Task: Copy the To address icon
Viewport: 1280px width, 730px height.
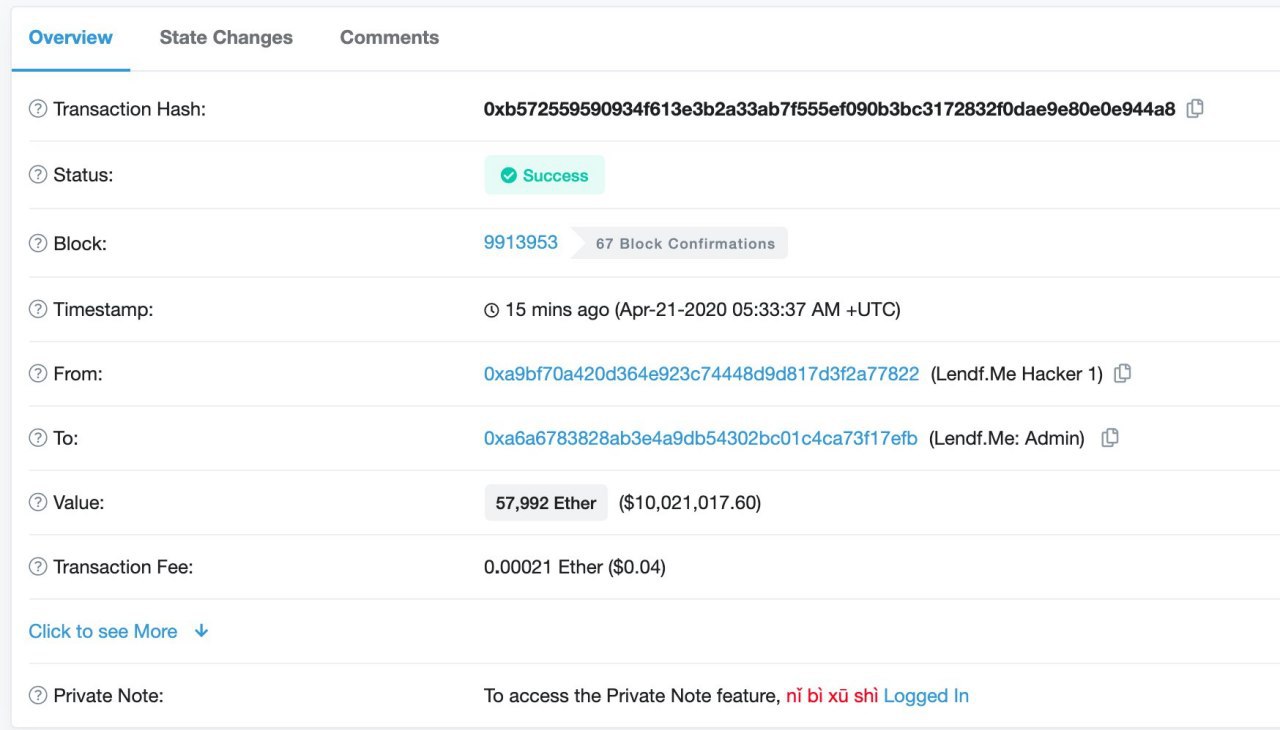Action: [x=1109, y=438]
